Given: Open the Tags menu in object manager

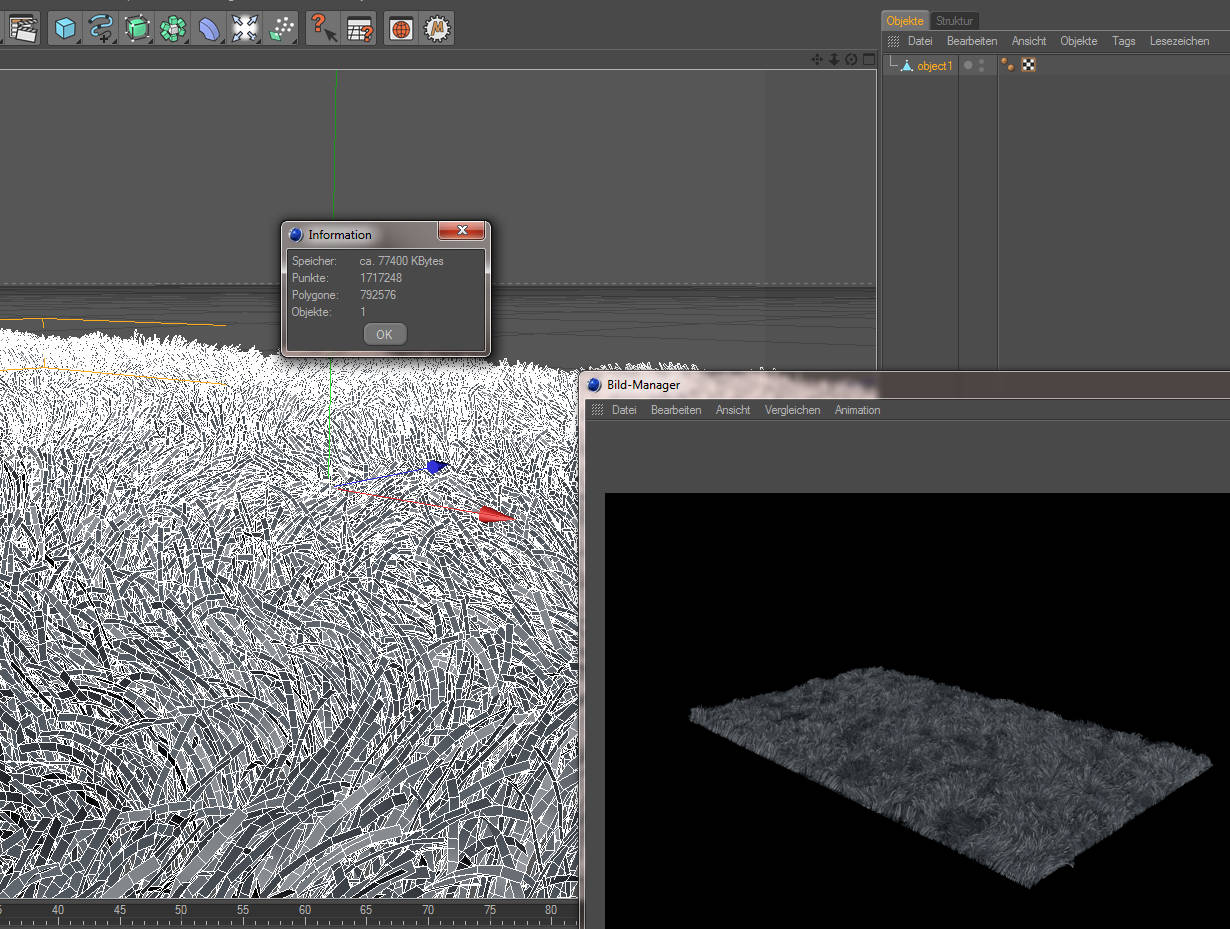Looking at the screenshot, I should point(1123,41).
